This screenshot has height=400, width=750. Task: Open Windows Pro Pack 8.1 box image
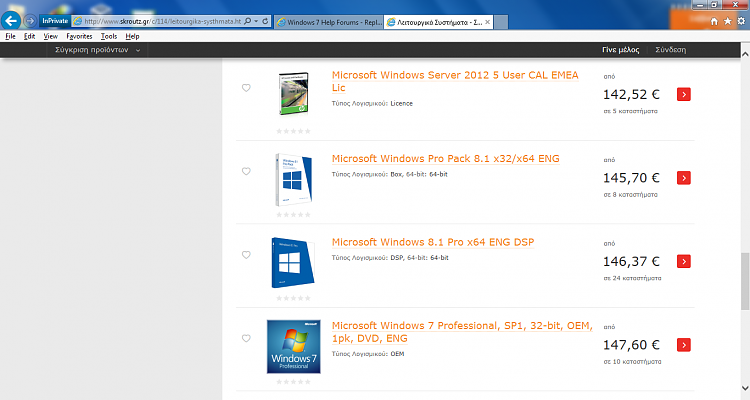[x=293, y=179]
